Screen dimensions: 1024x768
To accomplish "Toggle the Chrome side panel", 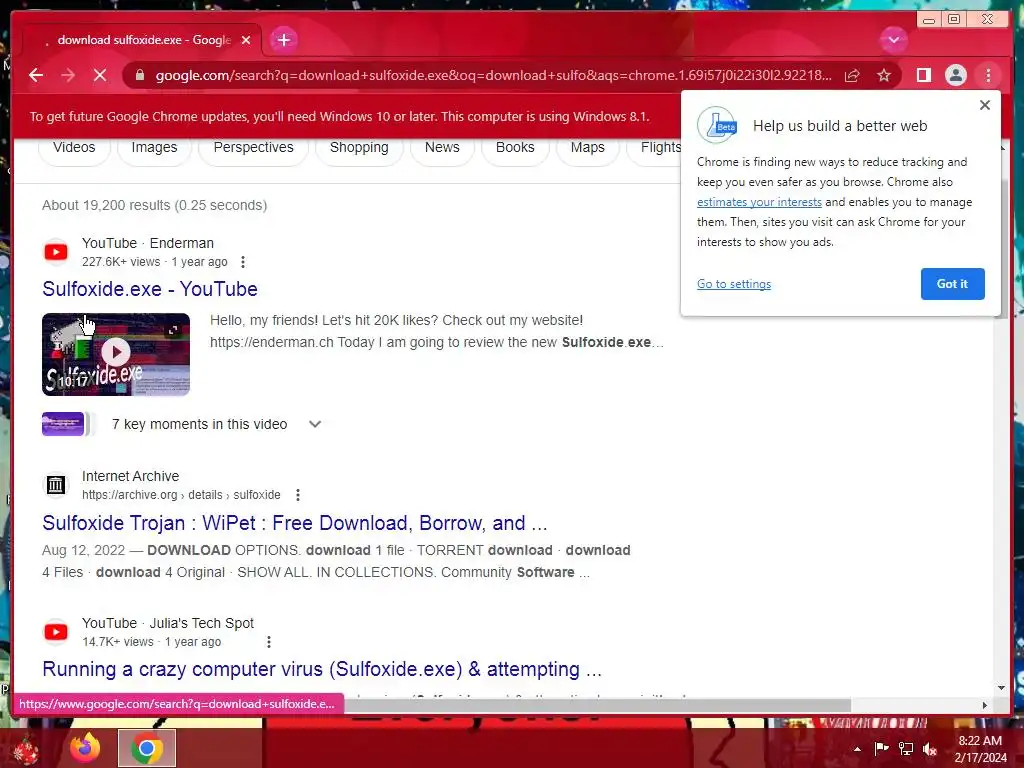I will click(923, 75).
